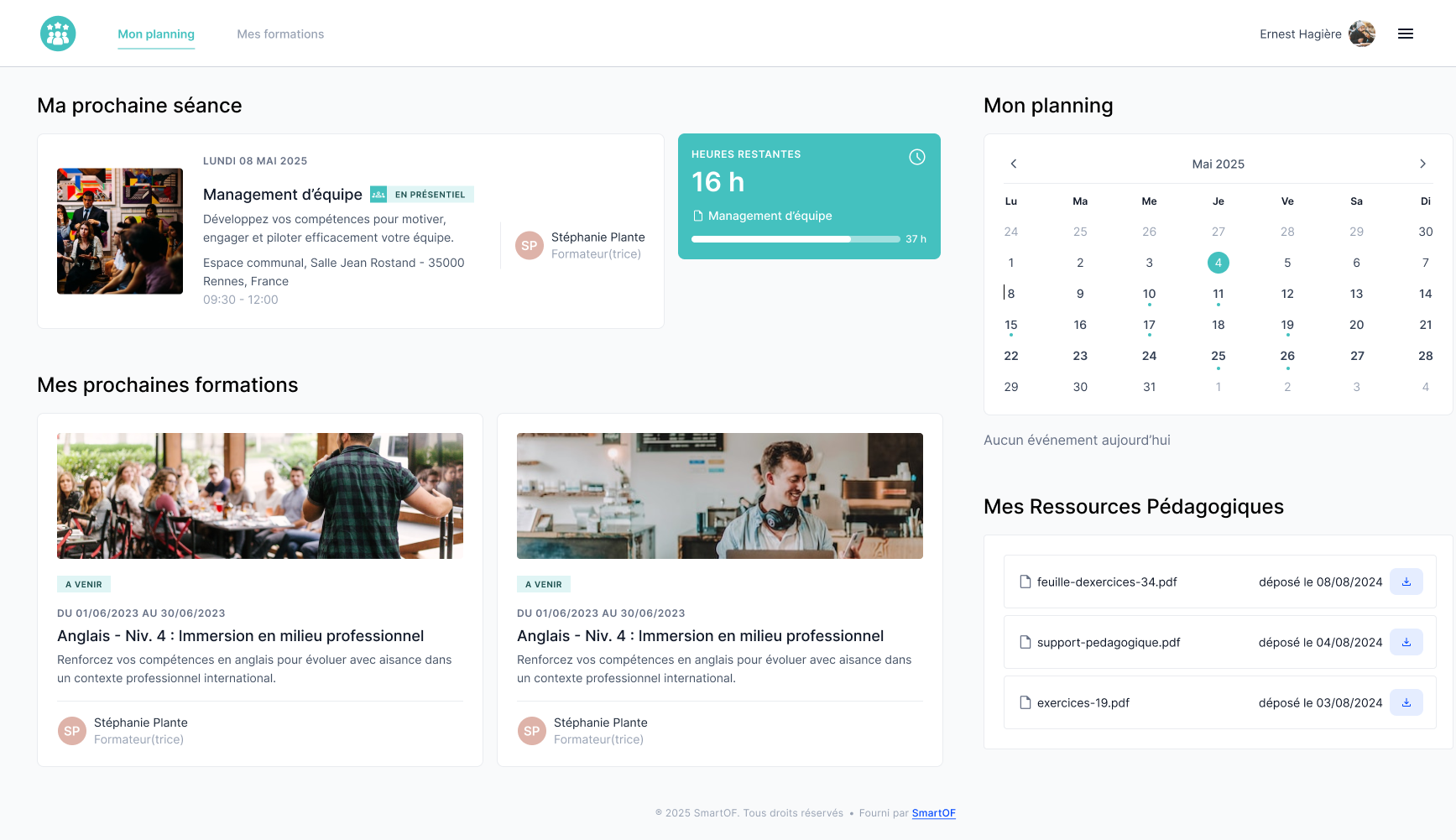Click the SmartOF team logo icon
The width and height of the screenshot is (1456, 840).
click(58, 34)
